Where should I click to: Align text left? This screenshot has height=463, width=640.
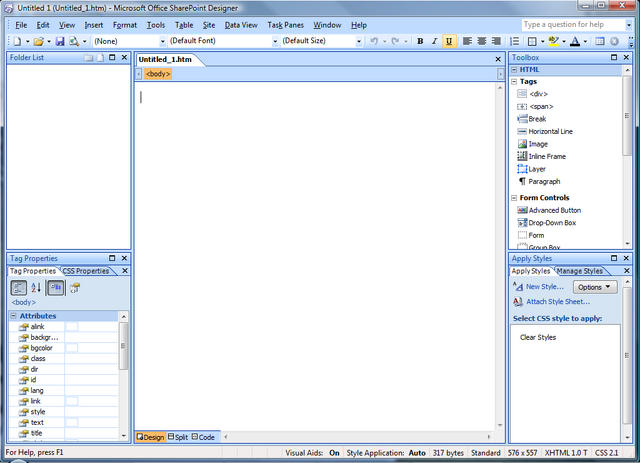point(467,41)
